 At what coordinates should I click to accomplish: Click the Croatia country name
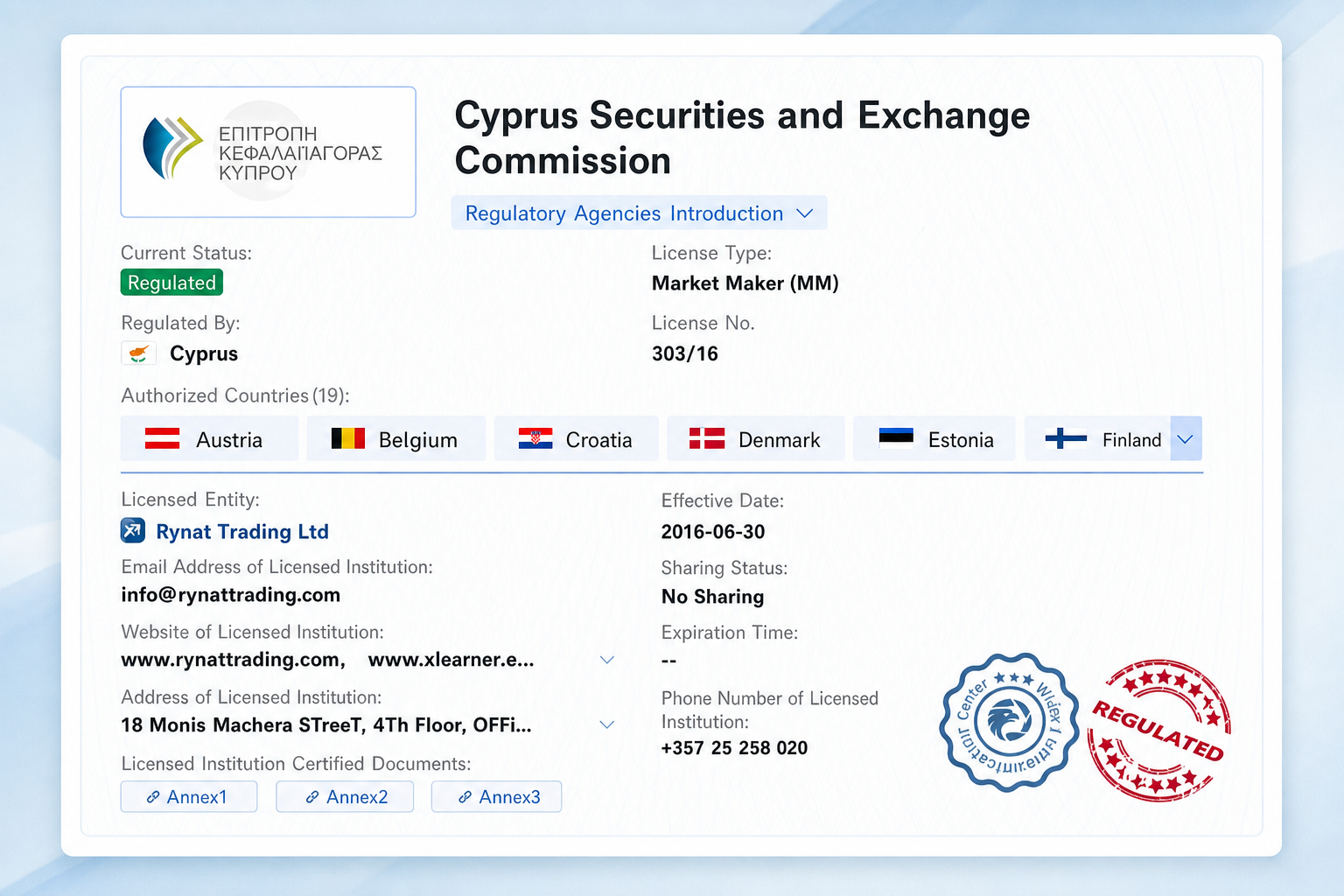click(599, 440)
